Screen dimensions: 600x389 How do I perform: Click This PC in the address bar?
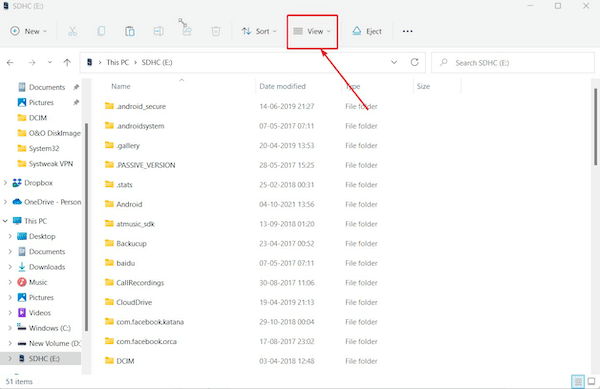click(117, 62)
